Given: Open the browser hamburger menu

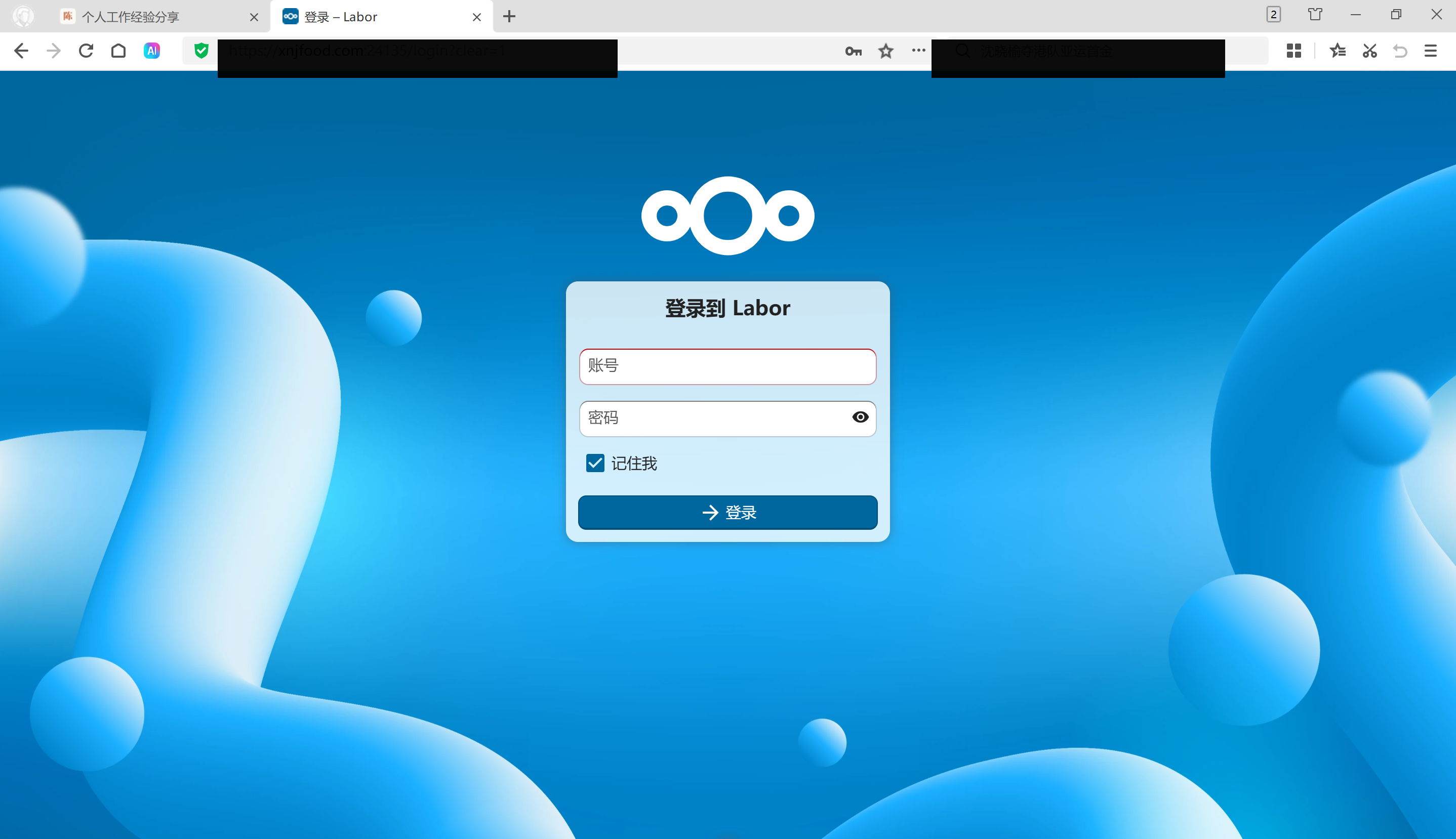Looking at the screenshot, I should click(1431, 51).
